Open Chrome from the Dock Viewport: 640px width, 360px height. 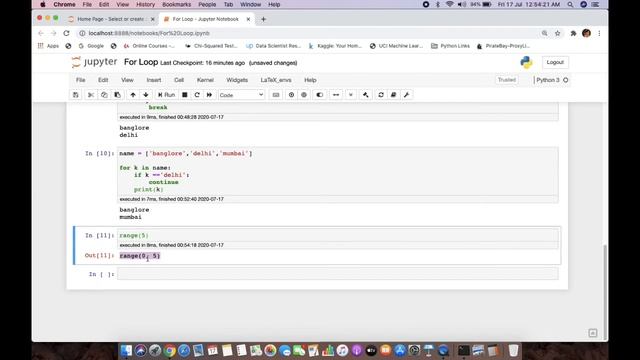point(169,350)
